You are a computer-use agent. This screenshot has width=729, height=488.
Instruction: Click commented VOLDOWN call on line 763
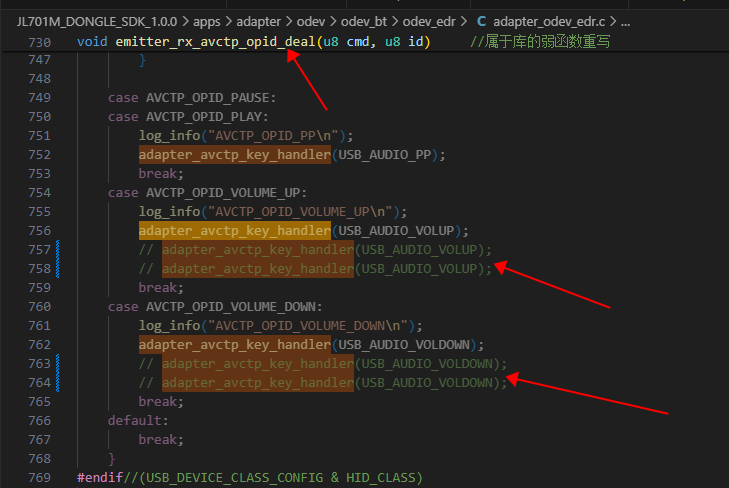[x=323, y=363]
